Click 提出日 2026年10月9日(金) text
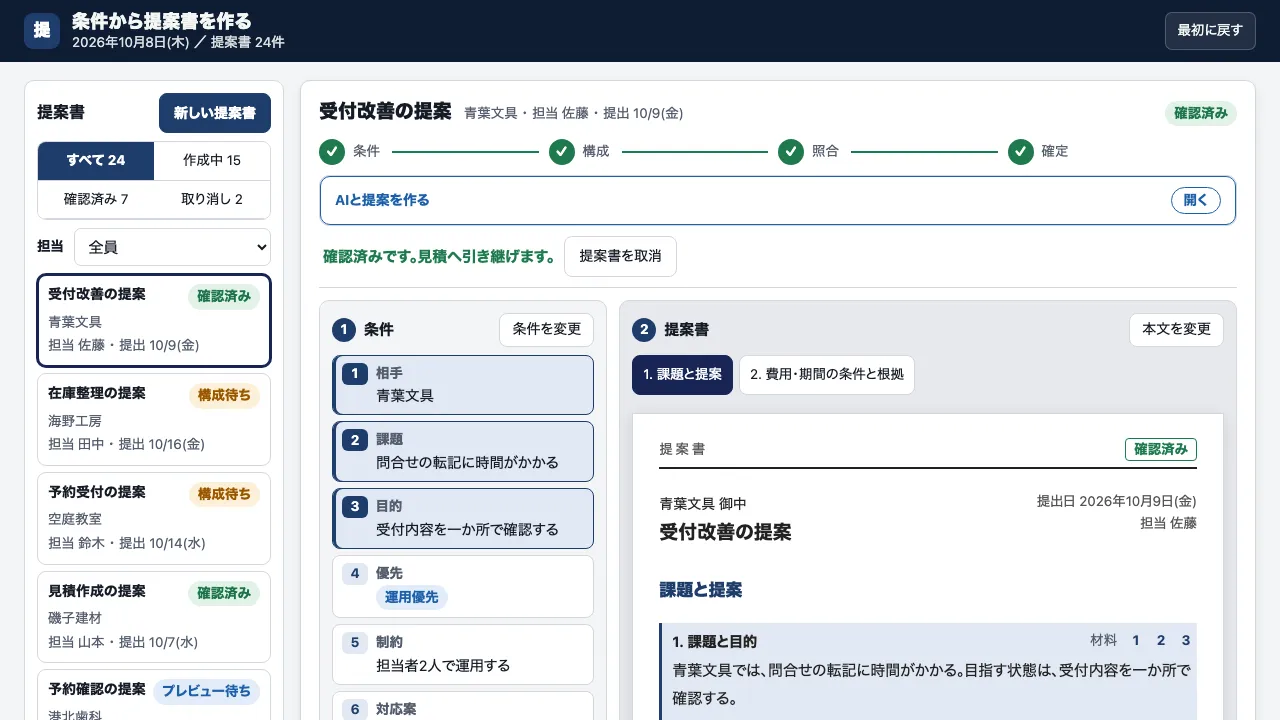The height and width of the screenshot is (720, 1280). (x=1116, y=501)
